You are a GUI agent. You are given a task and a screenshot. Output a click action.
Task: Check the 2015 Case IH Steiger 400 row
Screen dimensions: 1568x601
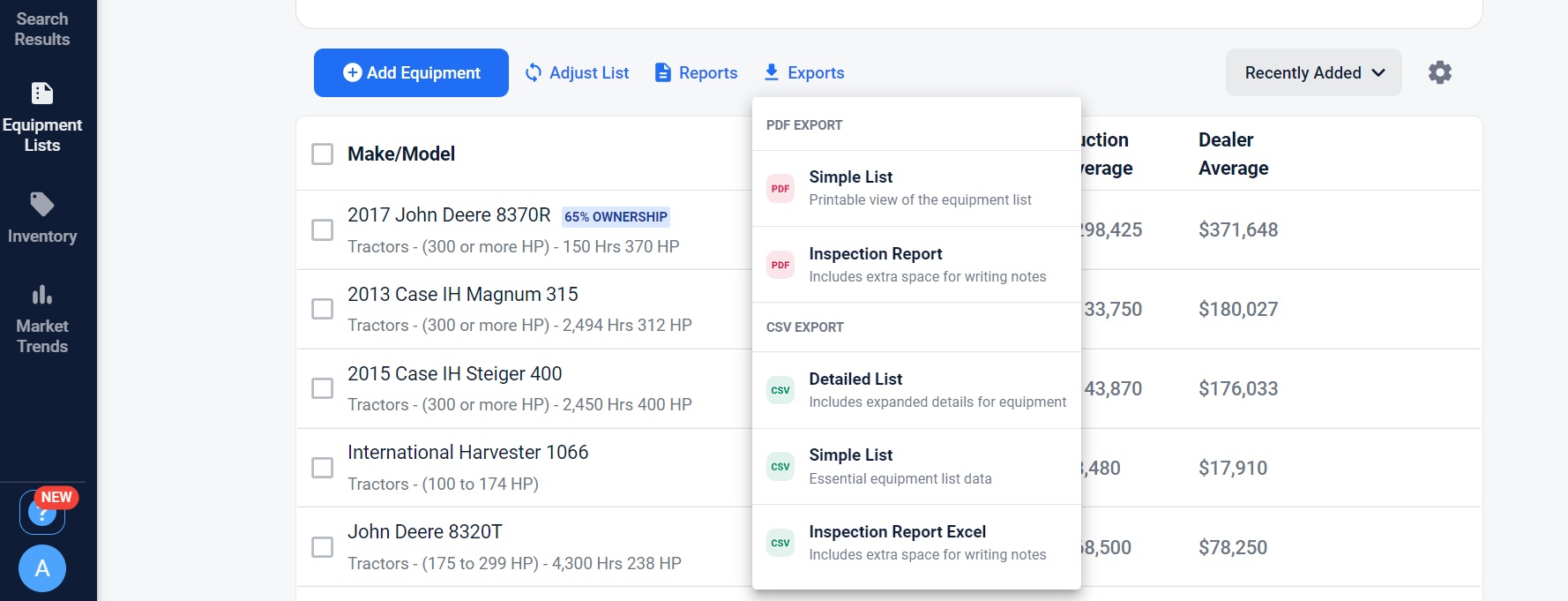point(323,388)
